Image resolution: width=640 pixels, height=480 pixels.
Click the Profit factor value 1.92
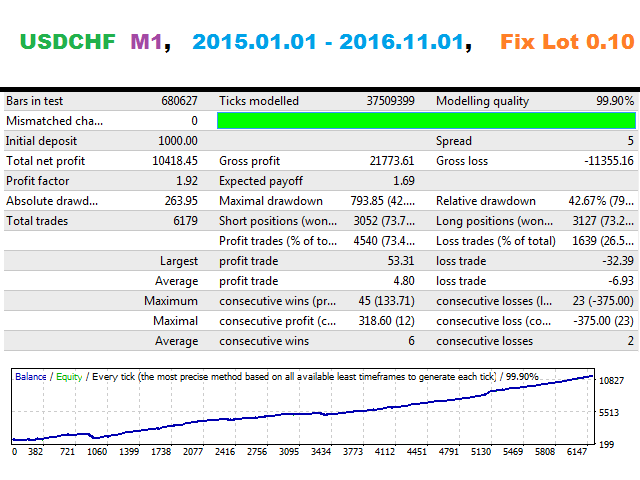pos(187,181)
